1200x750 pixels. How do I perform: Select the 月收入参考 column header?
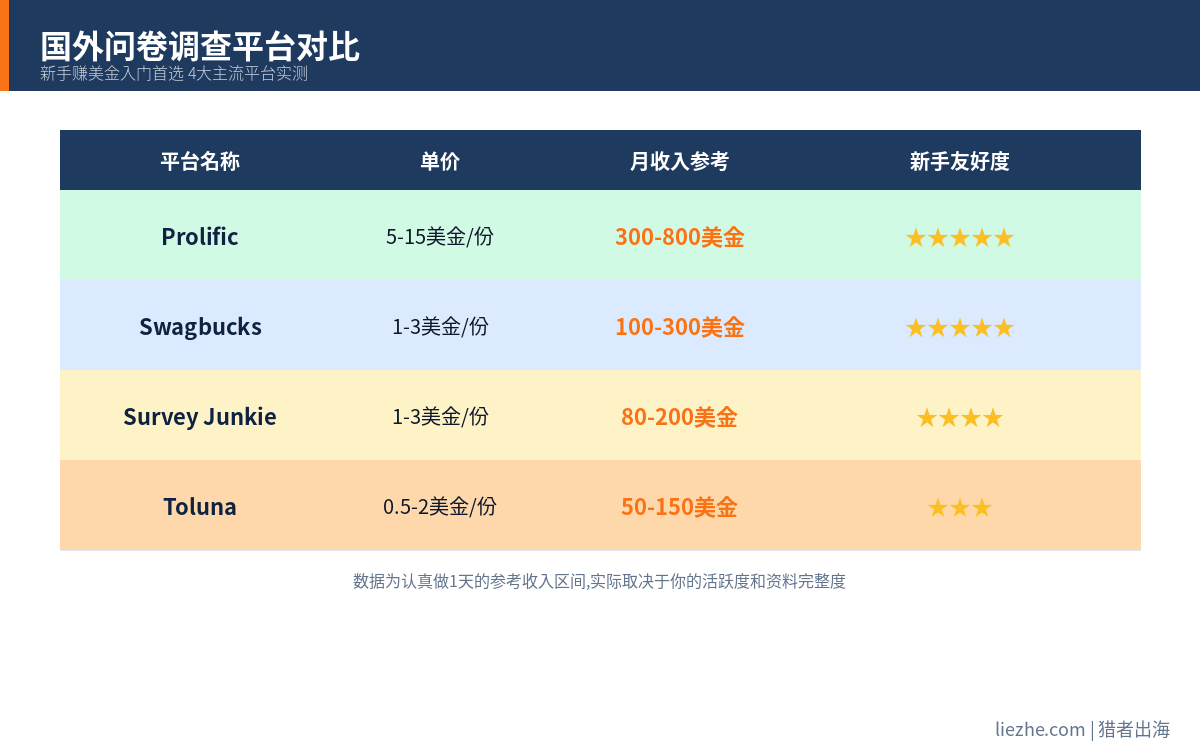pyautogui.click(x=680, y=161)
